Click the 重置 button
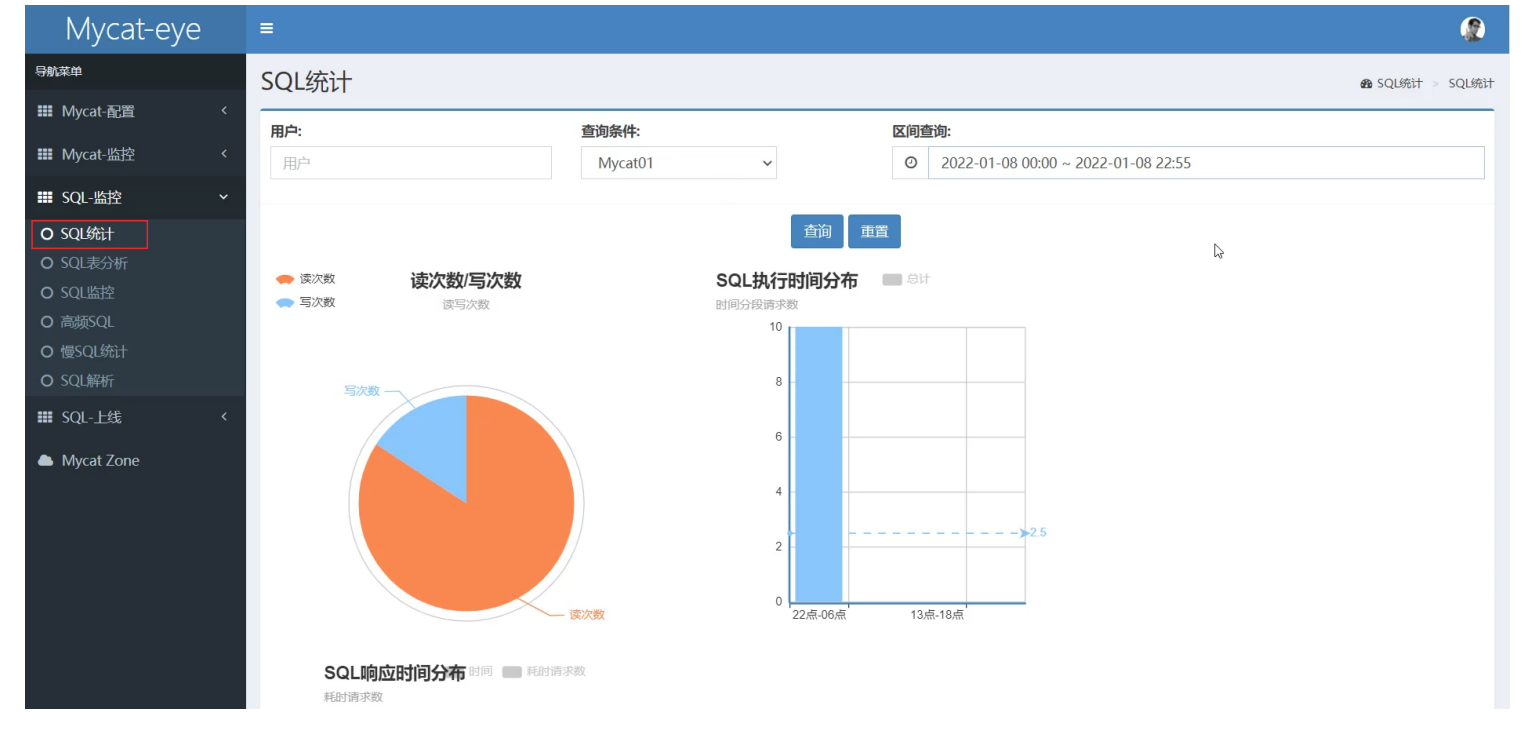This screenshot has height=736, width=1532. pyautogui.click(x=874, y=231)
